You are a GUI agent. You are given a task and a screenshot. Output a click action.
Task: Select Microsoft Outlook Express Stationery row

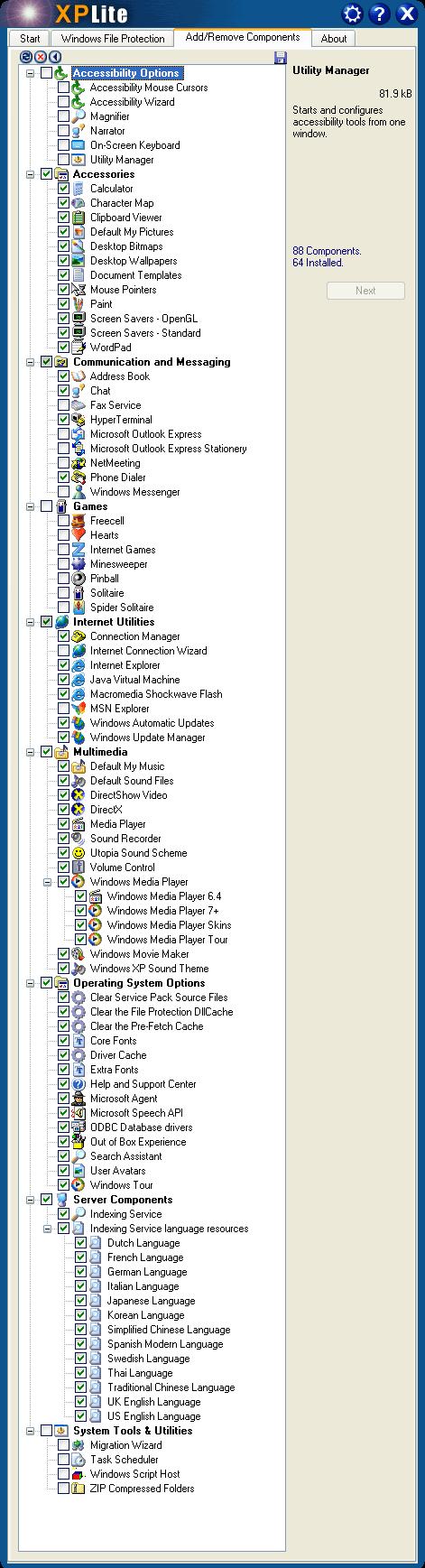tap(168, 449)
